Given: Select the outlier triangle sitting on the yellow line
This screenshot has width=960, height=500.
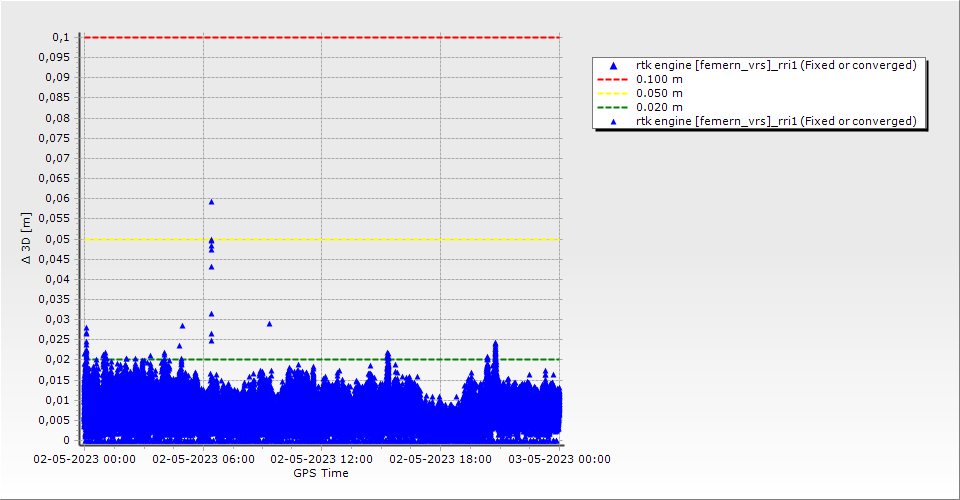Looking at the screenshot, I should coord(211,240).
